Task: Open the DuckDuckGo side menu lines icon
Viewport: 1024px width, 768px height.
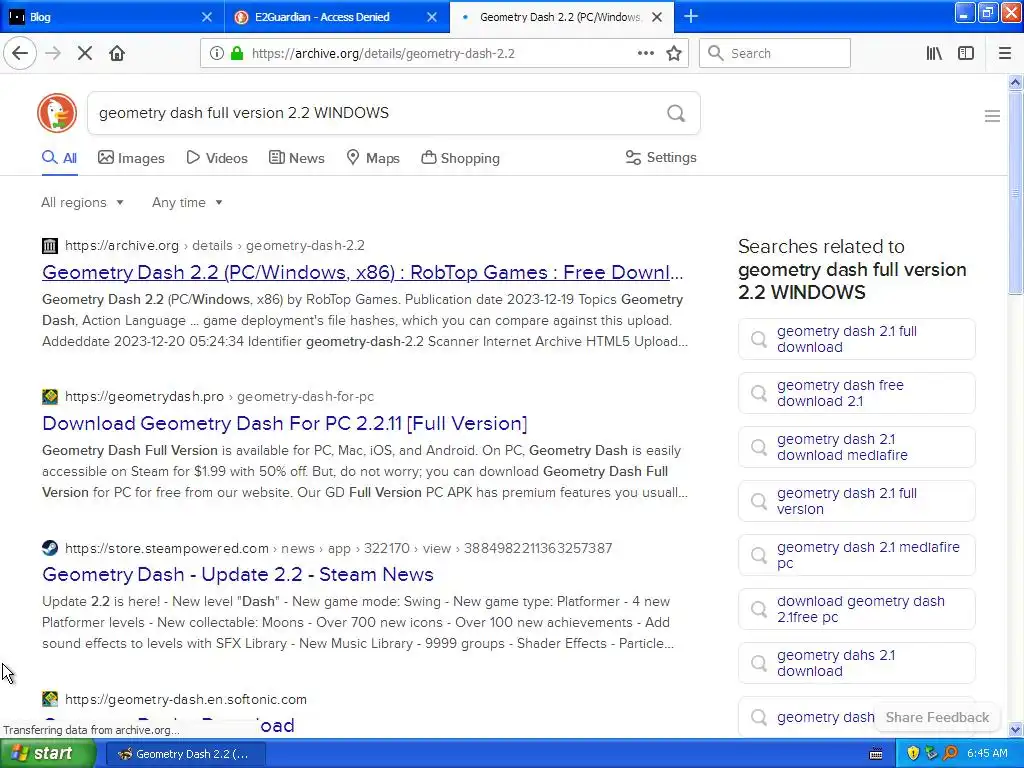Action: tap(992, 116)
